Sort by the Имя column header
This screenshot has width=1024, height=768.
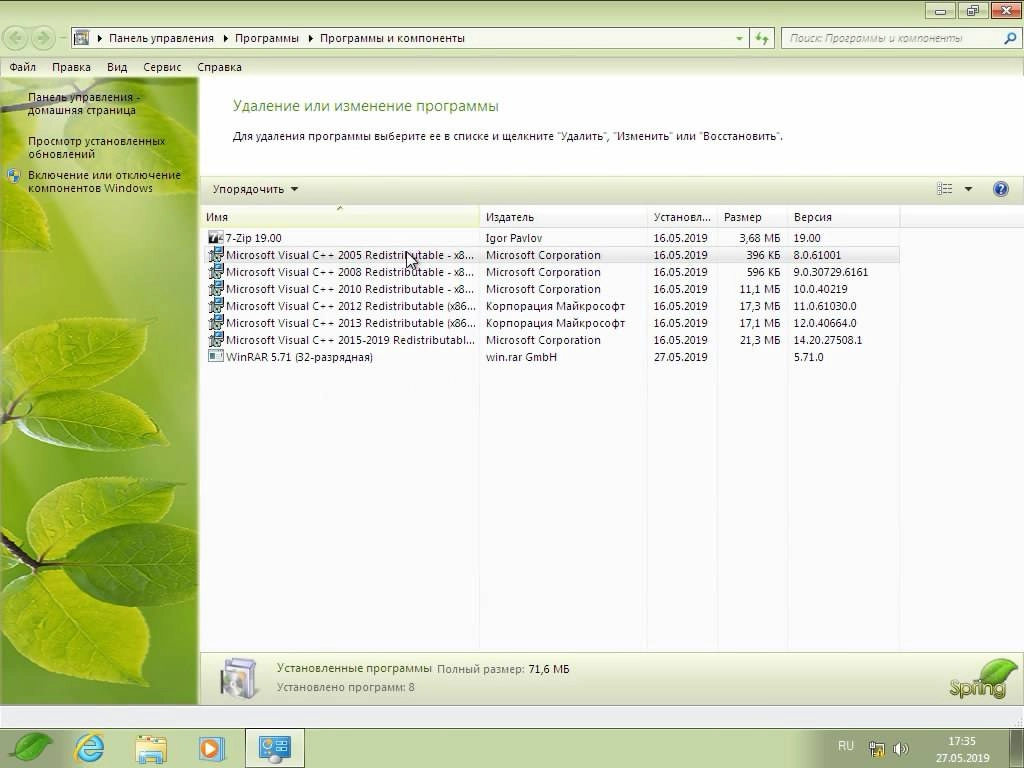click(x=340, y=217)
